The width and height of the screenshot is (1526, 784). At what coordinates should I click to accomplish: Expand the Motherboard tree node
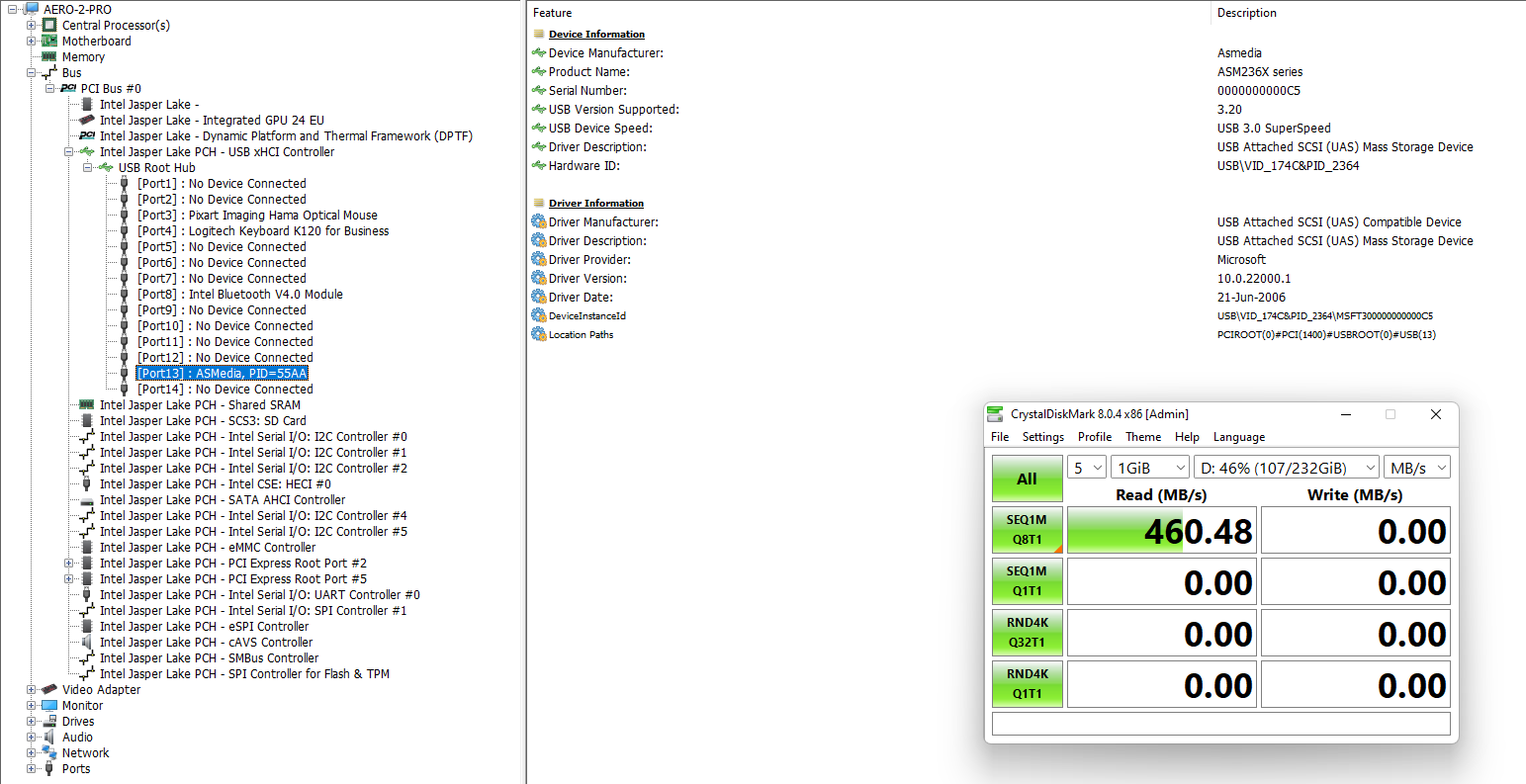32,41
